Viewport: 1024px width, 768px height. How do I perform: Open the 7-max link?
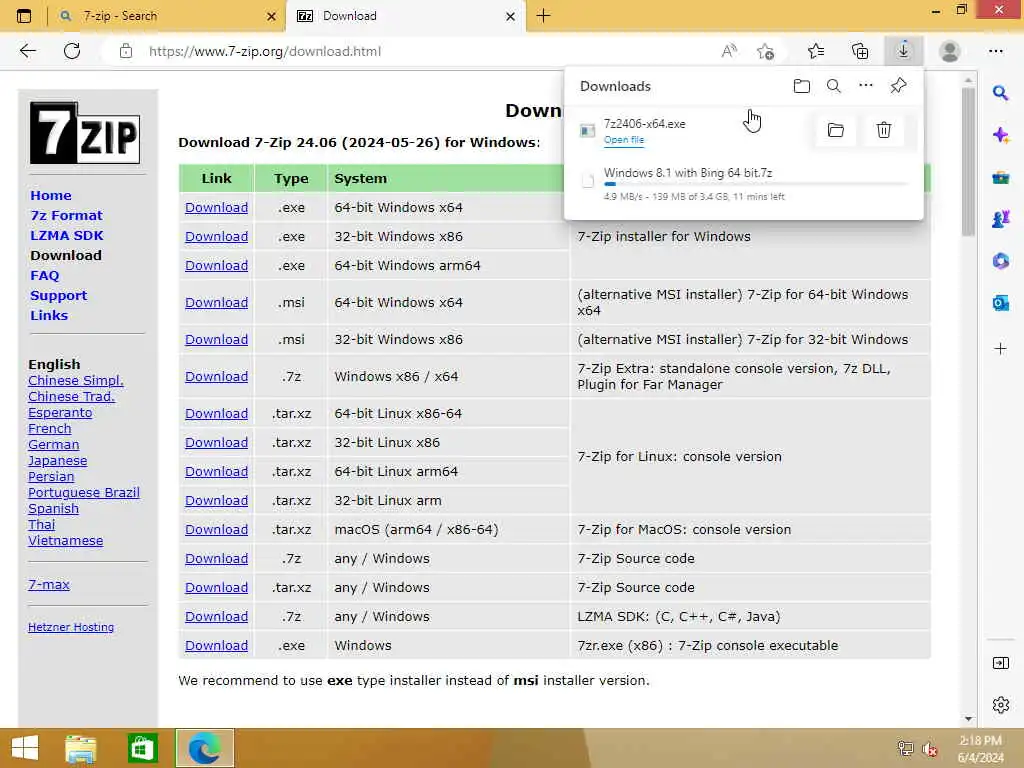(x=49, y=584)
